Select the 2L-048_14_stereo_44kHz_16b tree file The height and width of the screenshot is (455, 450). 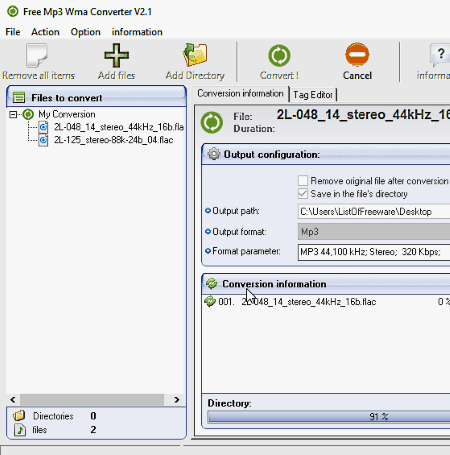click(x=119, y=127)
